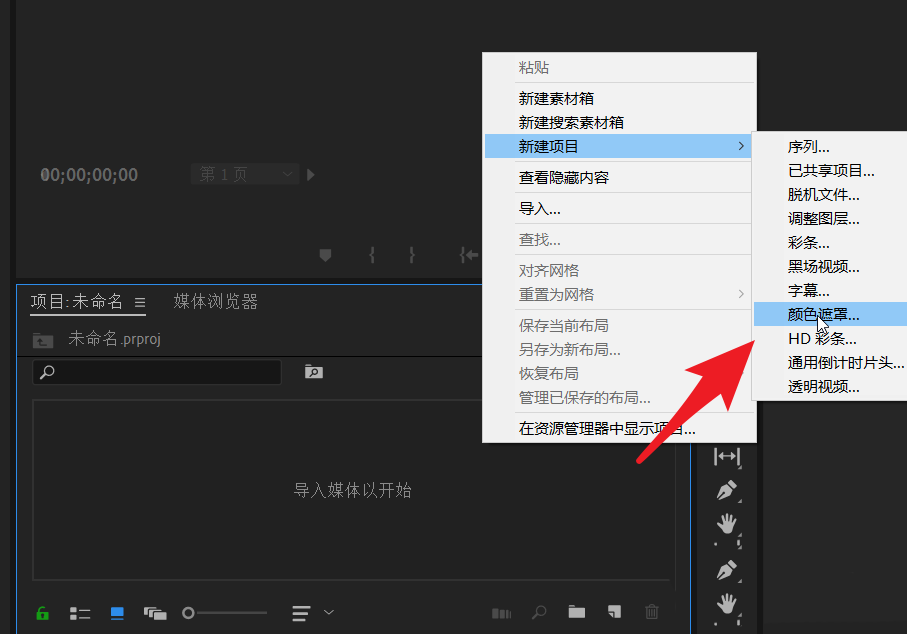
Task: Click the magnifier Find icon in Project panel
Action: pos(538,612)
